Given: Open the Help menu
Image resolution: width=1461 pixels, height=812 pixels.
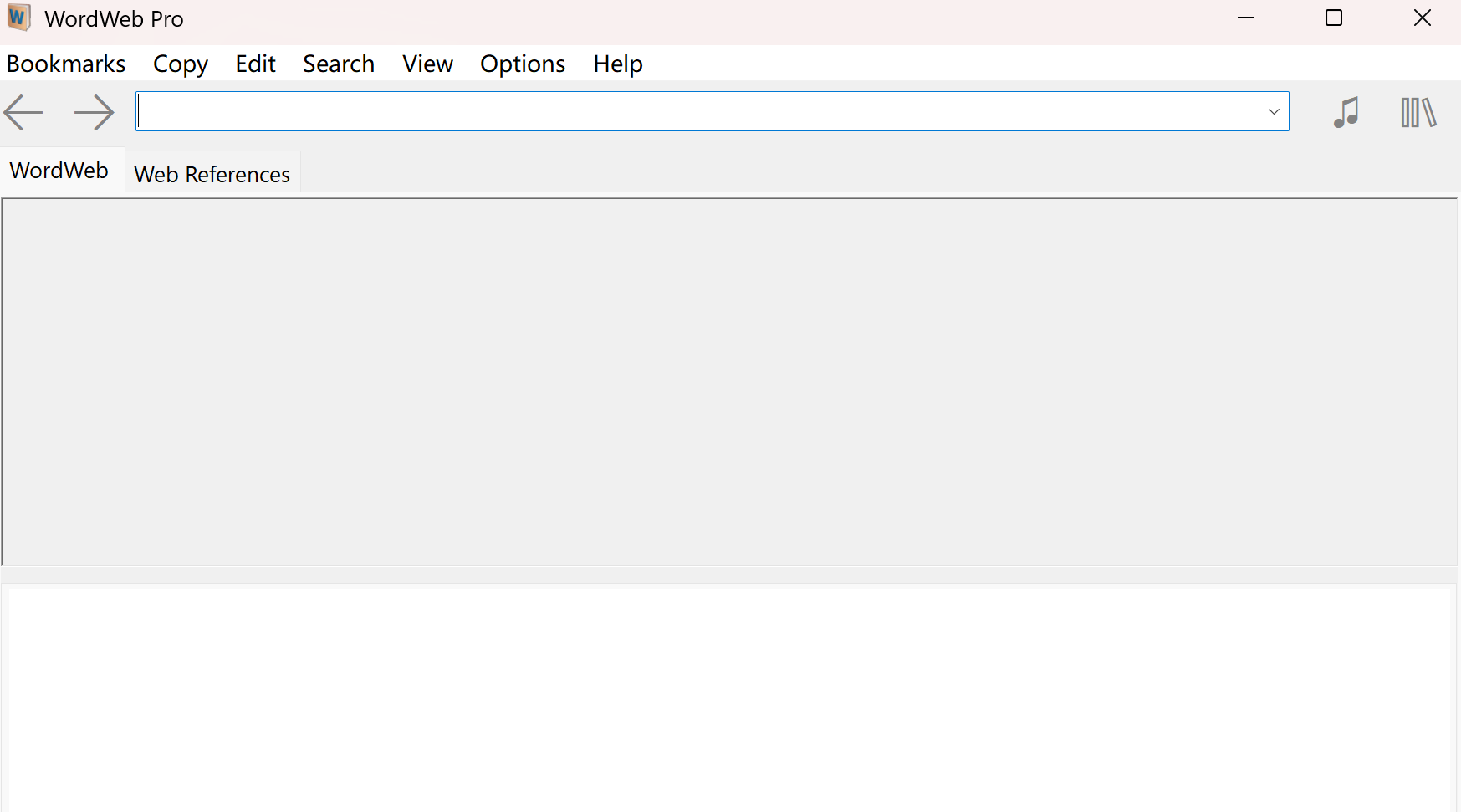Looking at the screenshot, I should 618,64.
